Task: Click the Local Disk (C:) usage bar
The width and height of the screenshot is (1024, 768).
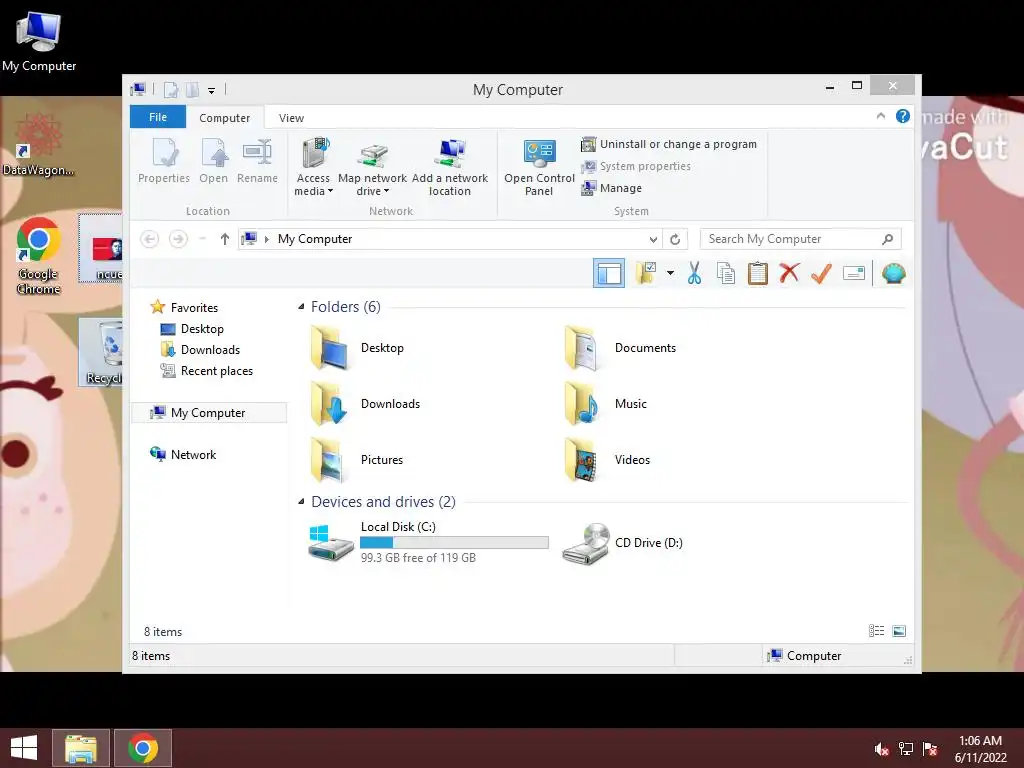Action: point(455,542)
